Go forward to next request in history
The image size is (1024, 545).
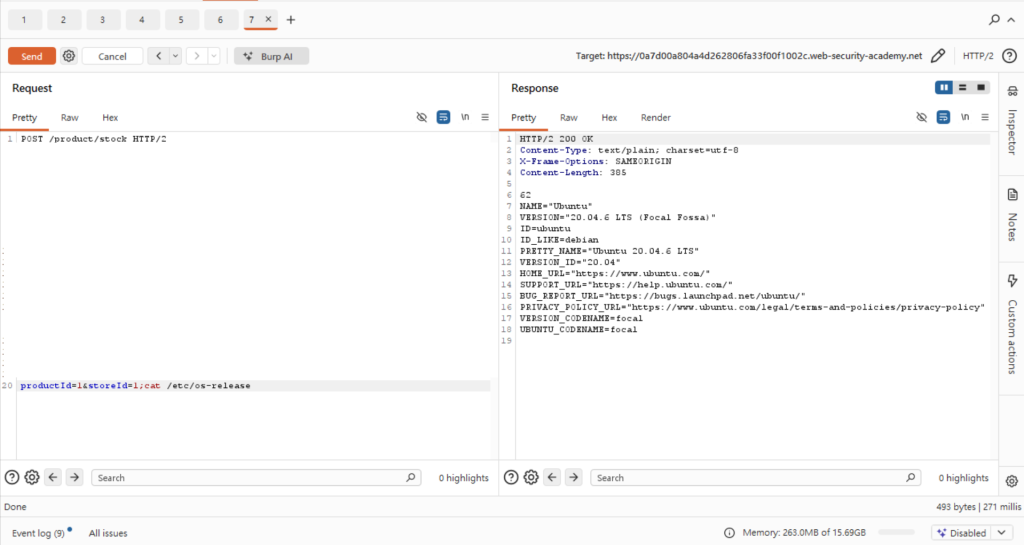[x=197, y=56]
